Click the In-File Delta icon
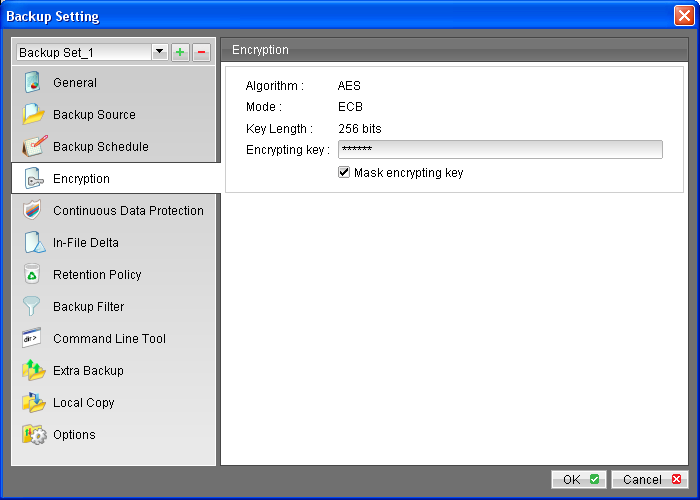Image resolution: width=700 pixels, height=500 pixels. (33, 243)
